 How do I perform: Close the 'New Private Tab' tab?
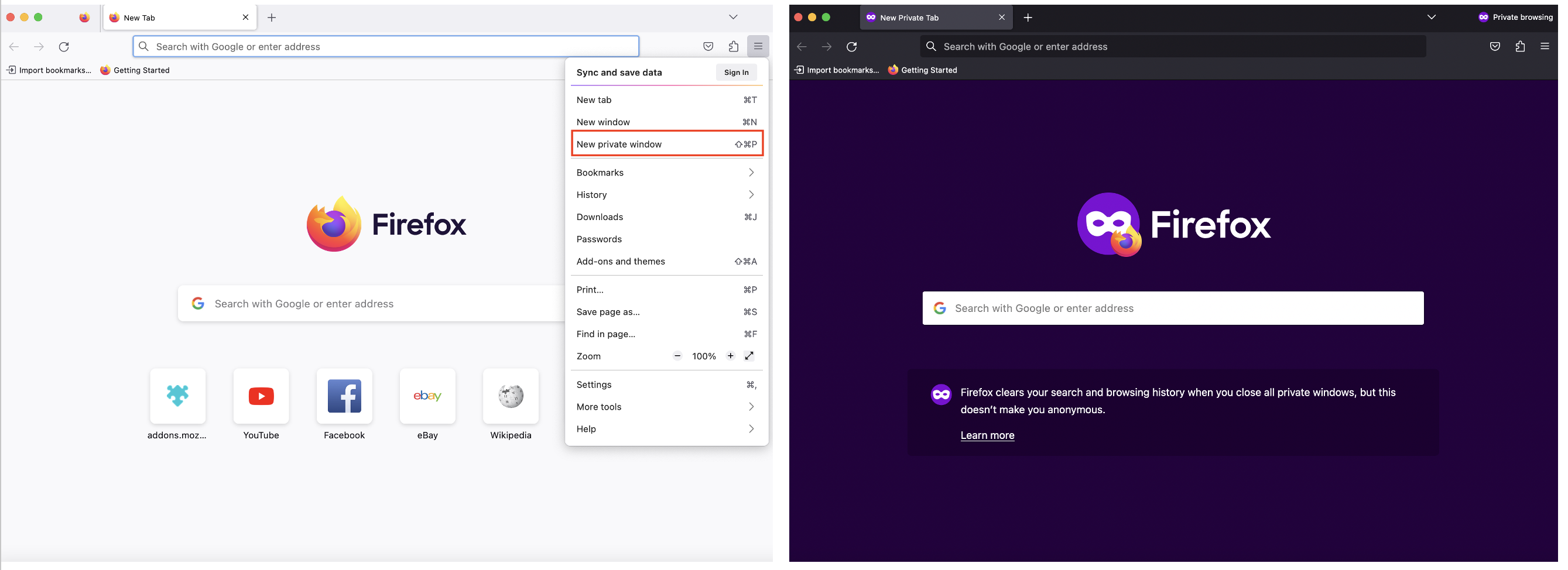tap(1002, 18)
